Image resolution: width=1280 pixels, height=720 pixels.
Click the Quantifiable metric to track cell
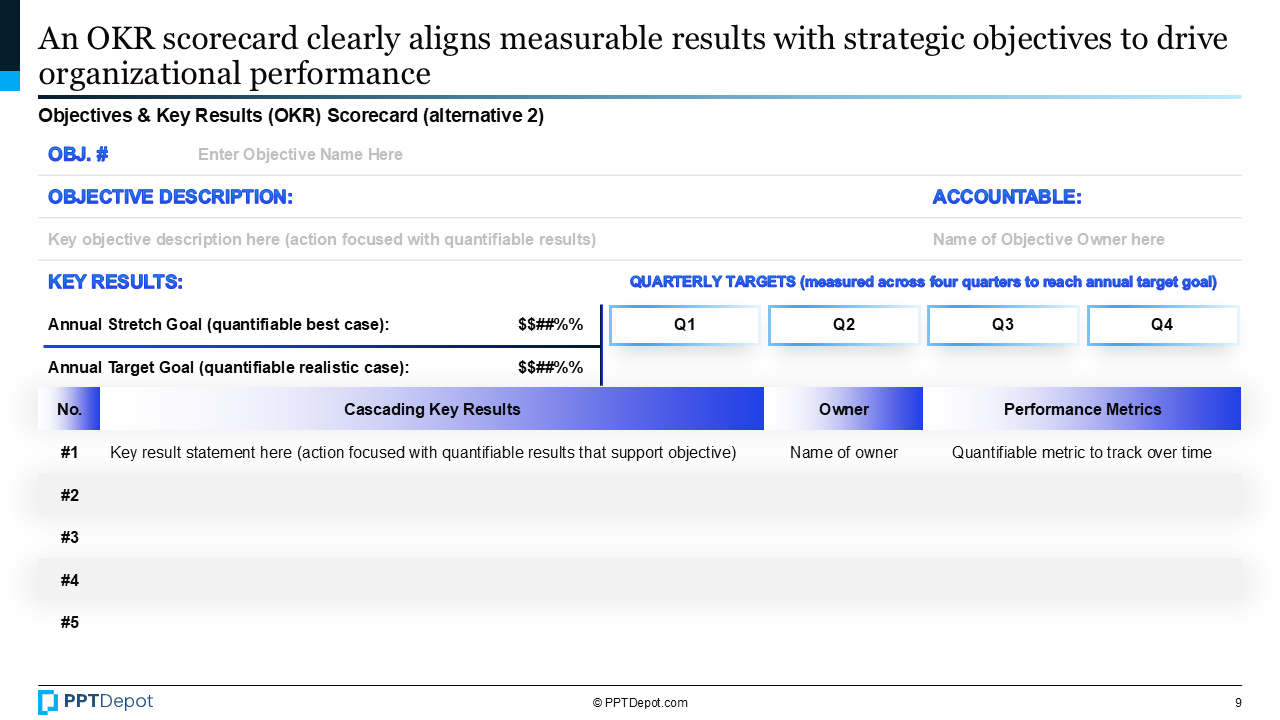pyautogui.click(x=1082, y=453)
